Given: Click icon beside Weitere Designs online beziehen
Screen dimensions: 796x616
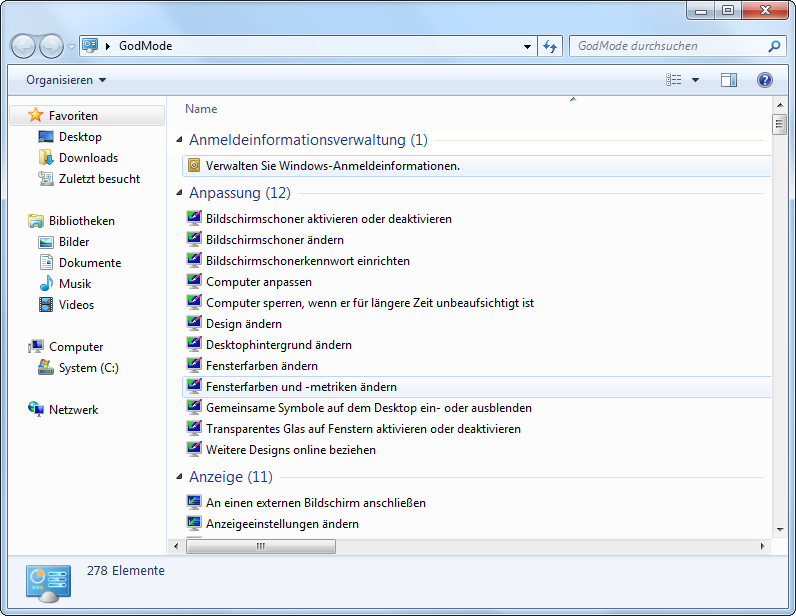Looking at the screenshot, I should [194, 450].
